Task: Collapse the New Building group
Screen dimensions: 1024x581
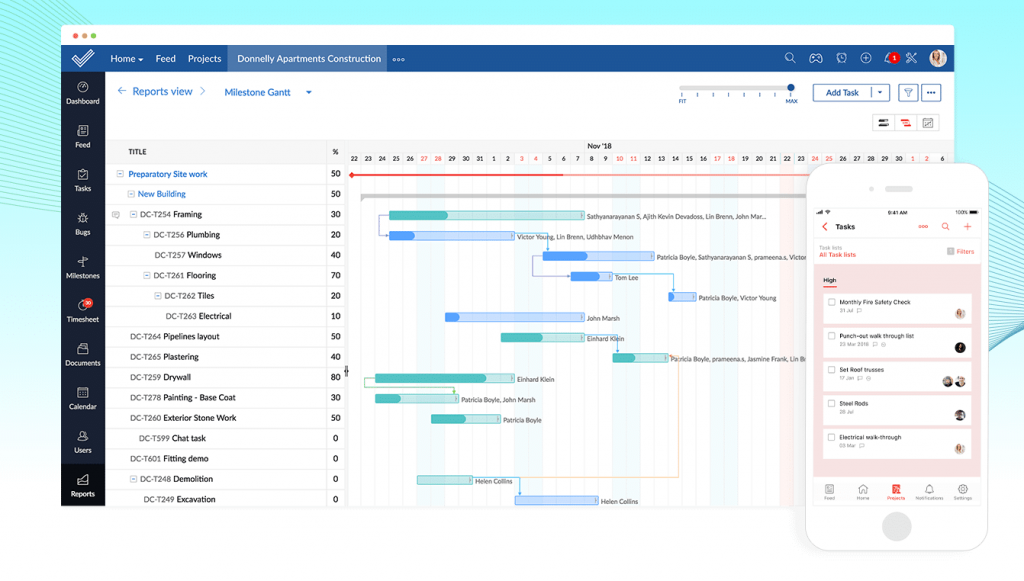Action: 131,194
